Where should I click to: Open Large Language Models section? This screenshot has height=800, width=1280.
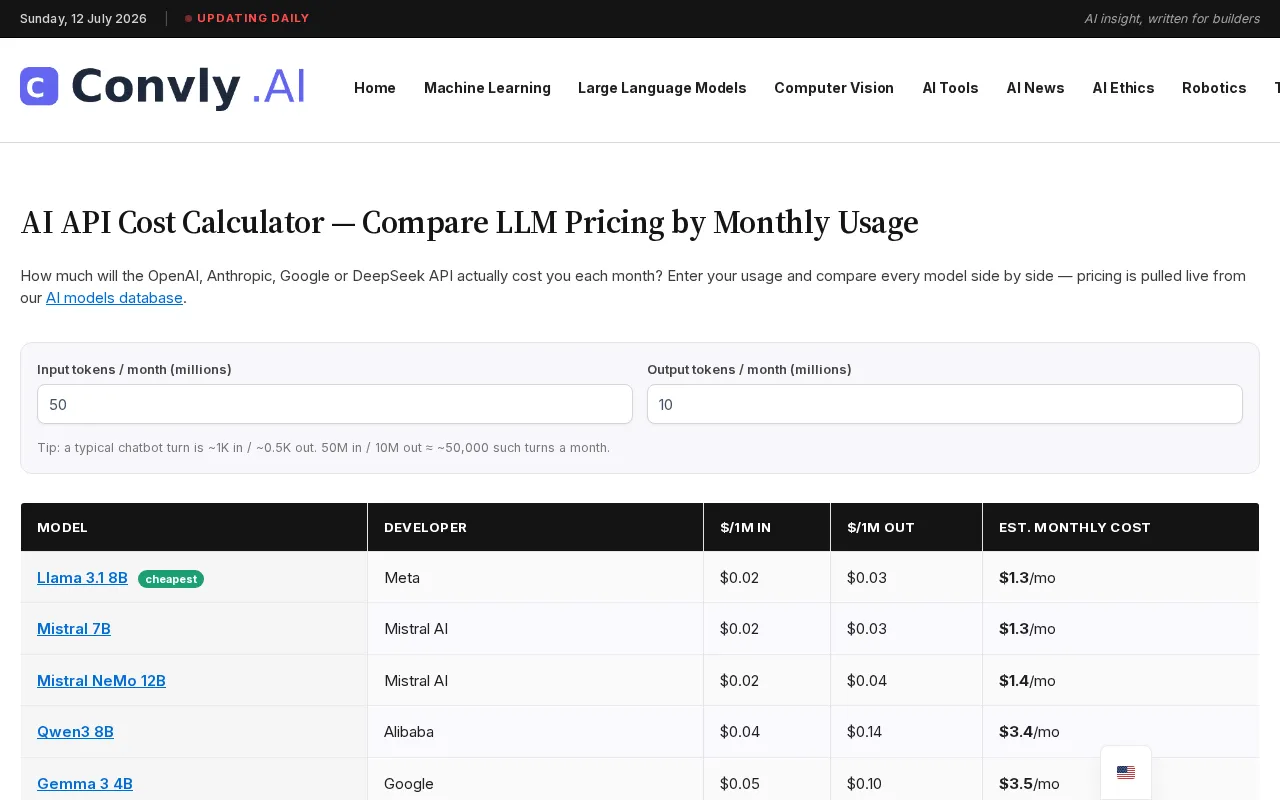(x=662, y=88)
